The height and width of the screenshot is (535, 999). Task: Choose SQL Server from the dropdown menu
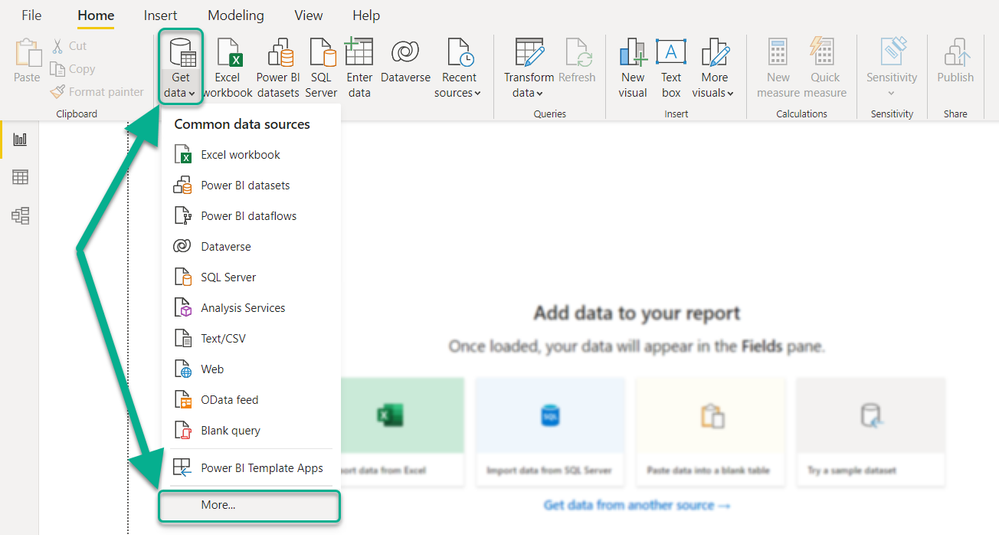pyautogui.click(x=251, y=277)
